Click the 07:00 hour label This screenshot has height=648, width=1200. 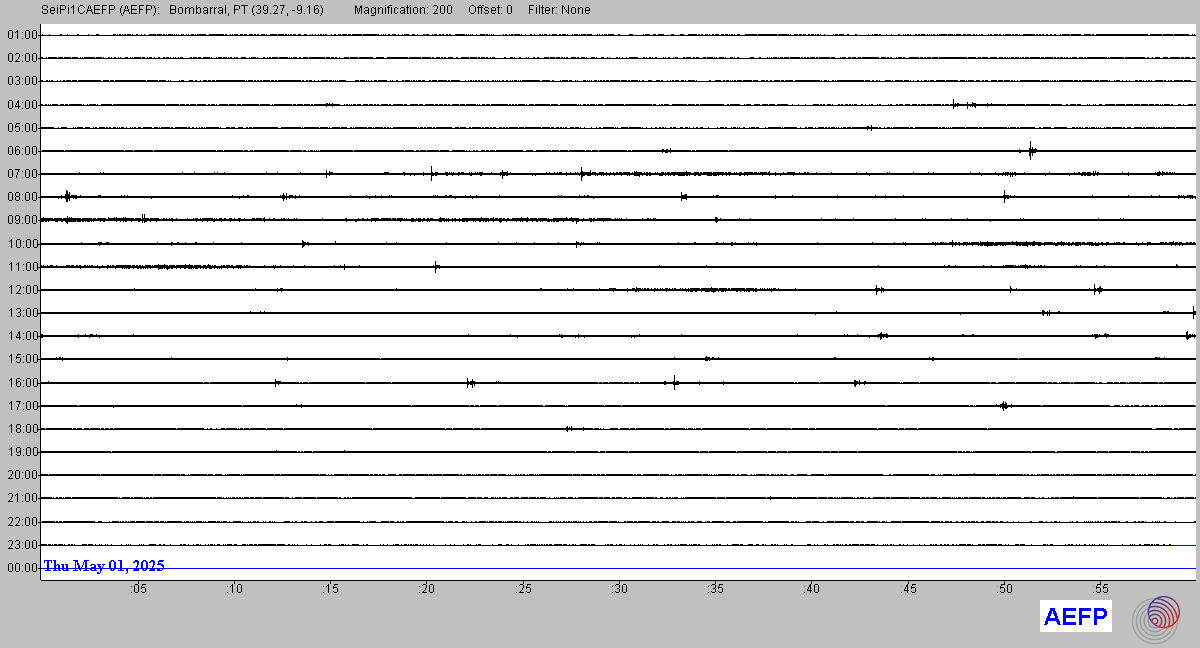22,174
